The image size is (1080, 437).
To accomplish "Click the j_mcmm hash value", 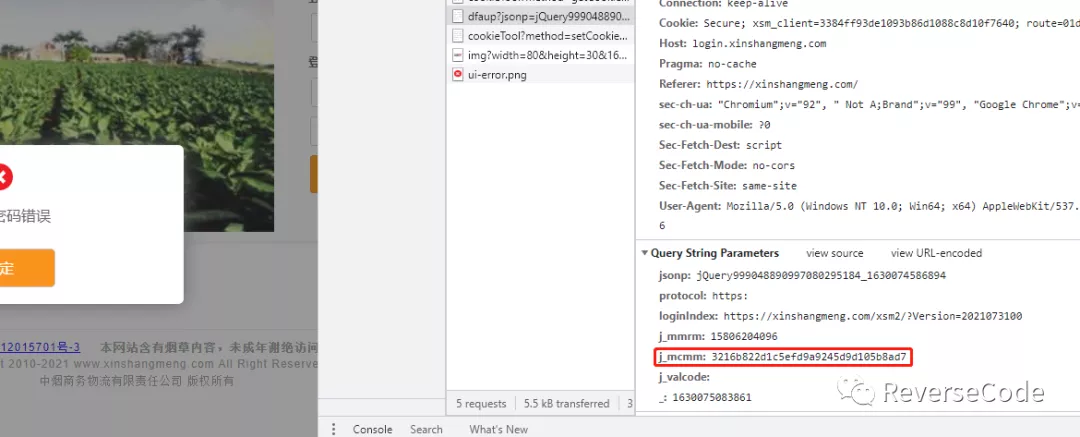I will click(x=808, y=356).
